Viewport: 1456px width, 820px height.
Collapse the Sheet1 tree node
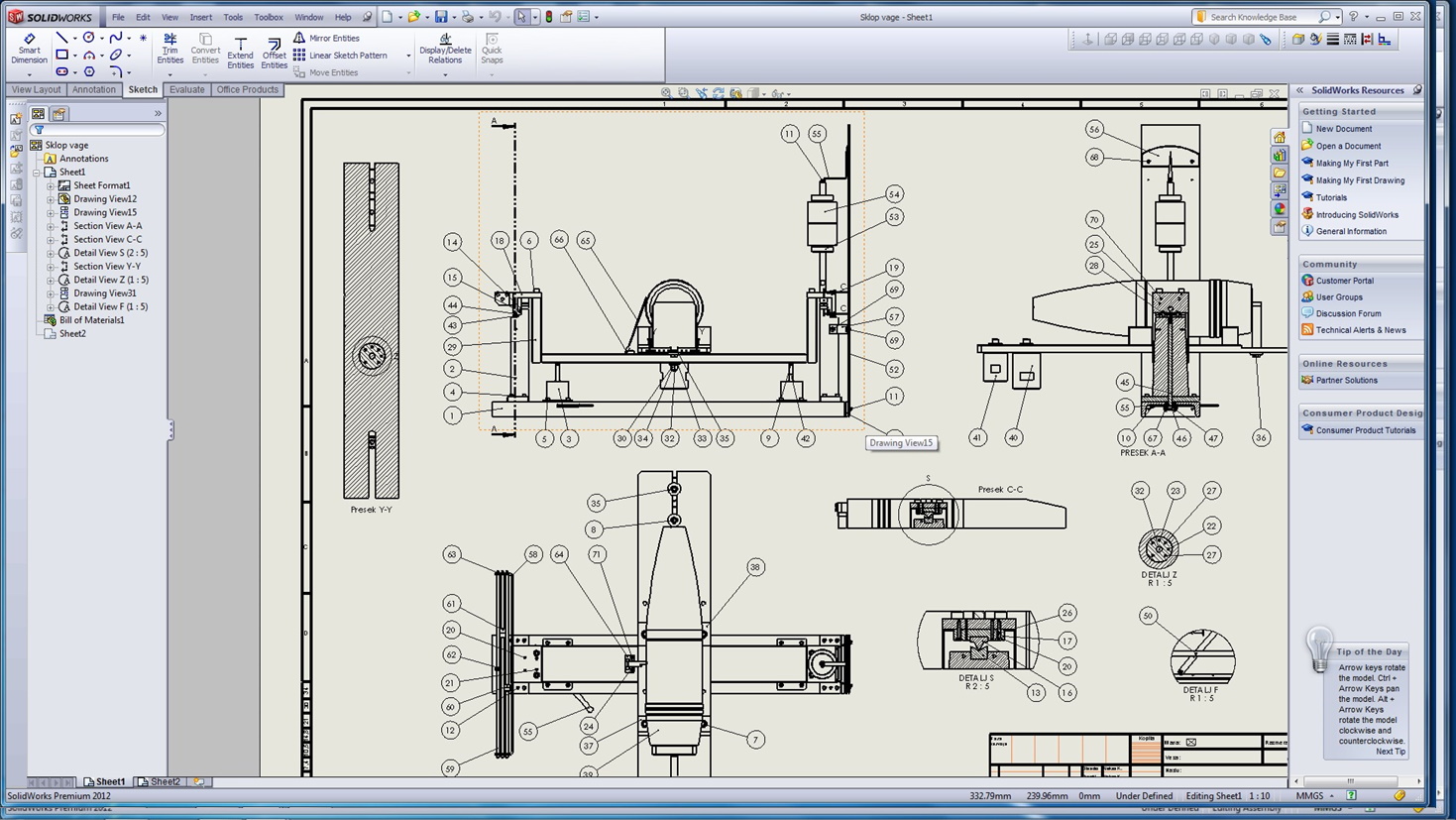click(x=37, y=173)
